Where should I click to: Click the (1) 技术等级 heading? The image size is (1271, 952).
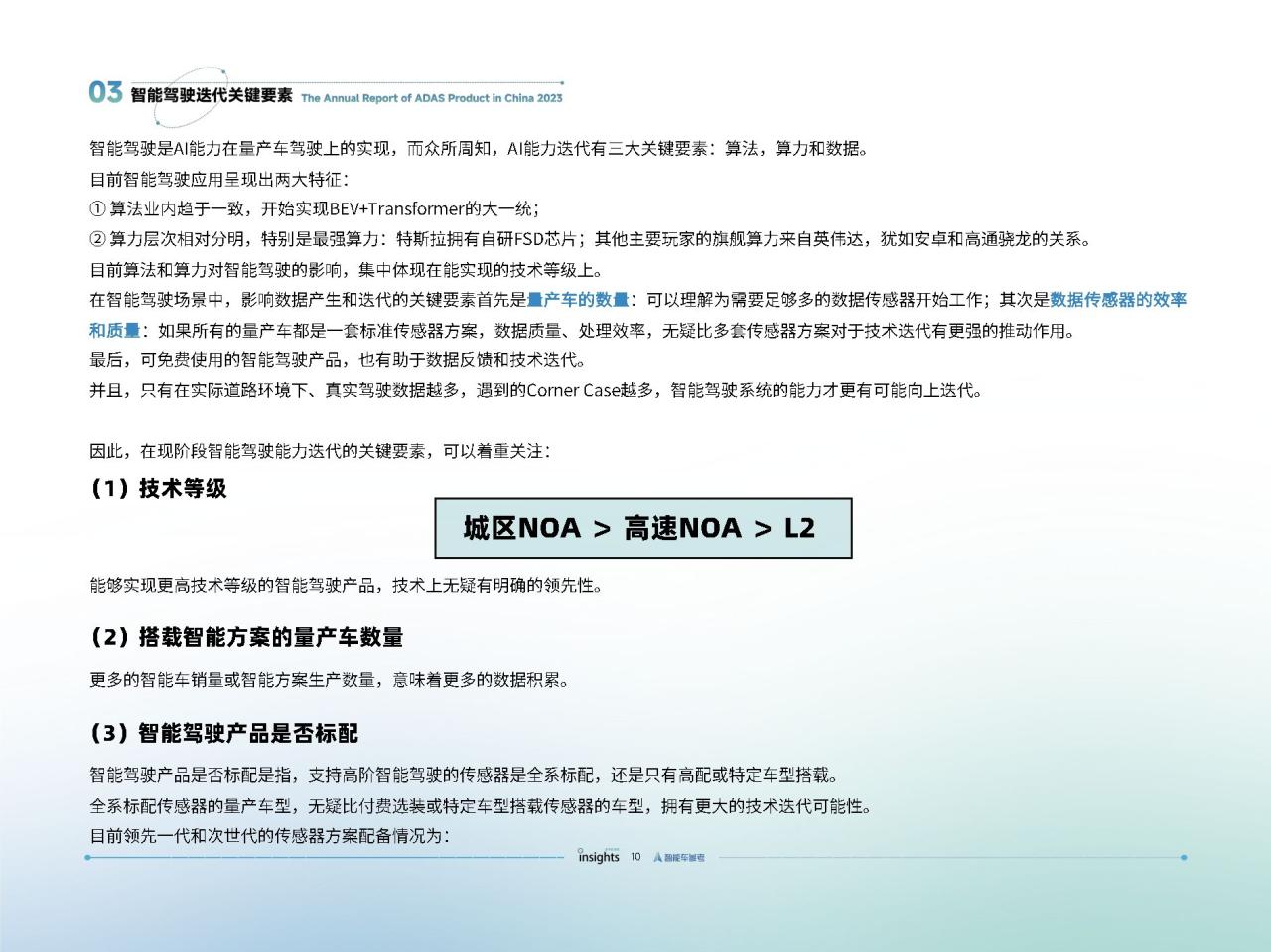tap(159, 488)
